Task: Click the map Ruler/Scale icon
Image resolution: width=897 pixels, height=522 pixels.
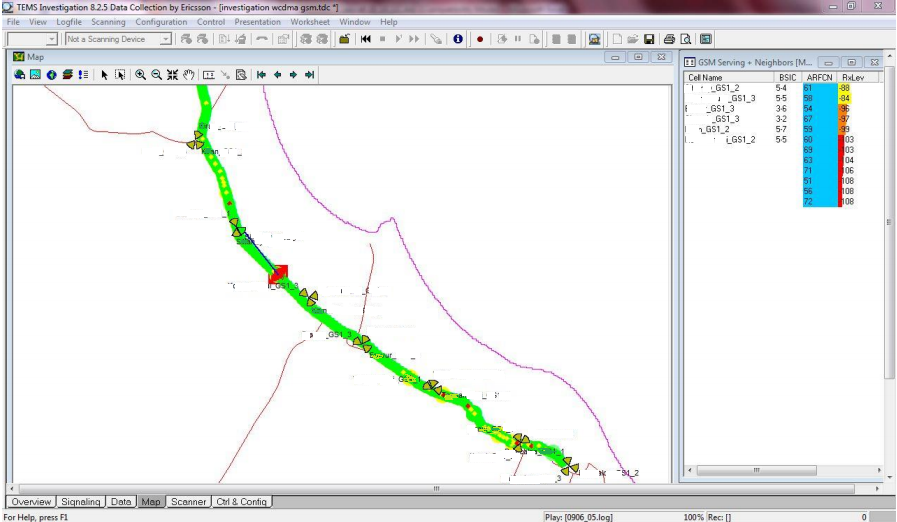Action: tap(209, 74)
